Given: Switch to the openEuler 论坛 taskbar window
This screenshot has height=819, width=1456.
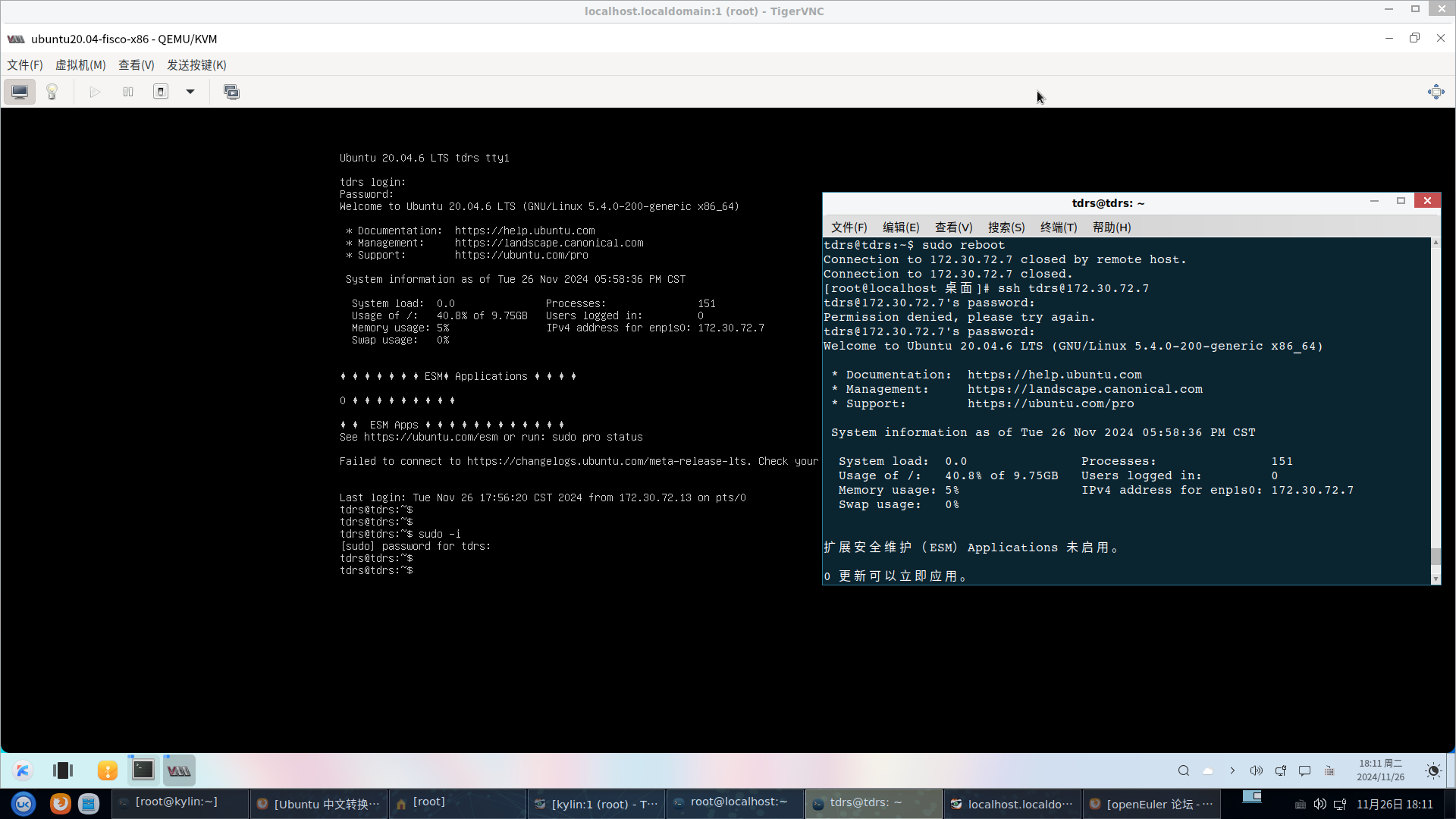Looking at the screenshot, I should click(x=1151, y=804).
